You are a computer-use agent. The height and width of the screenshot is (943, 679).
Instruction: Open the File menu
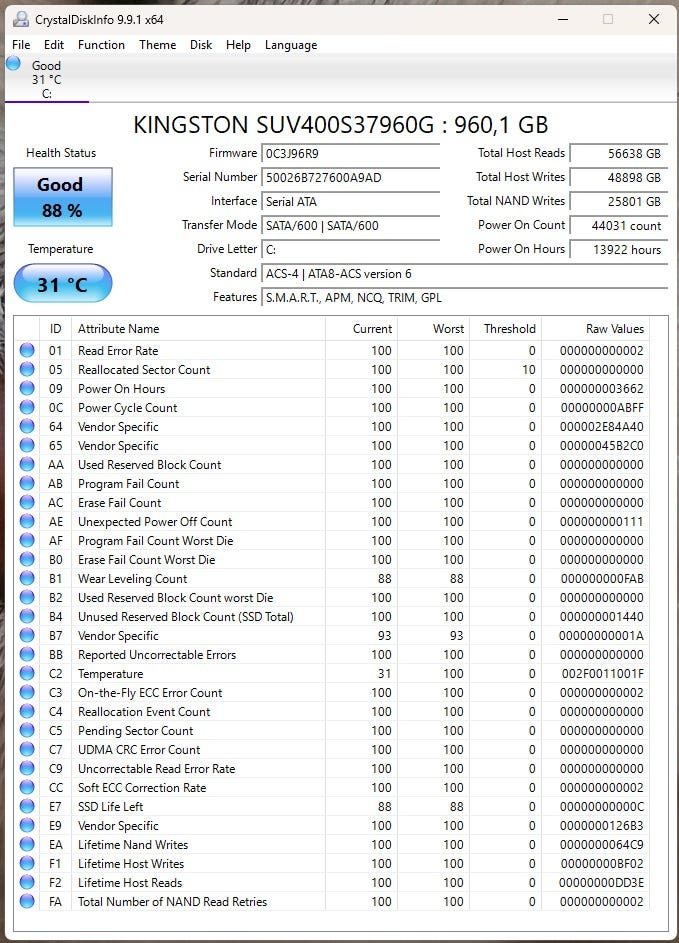(x=21, y=45)
